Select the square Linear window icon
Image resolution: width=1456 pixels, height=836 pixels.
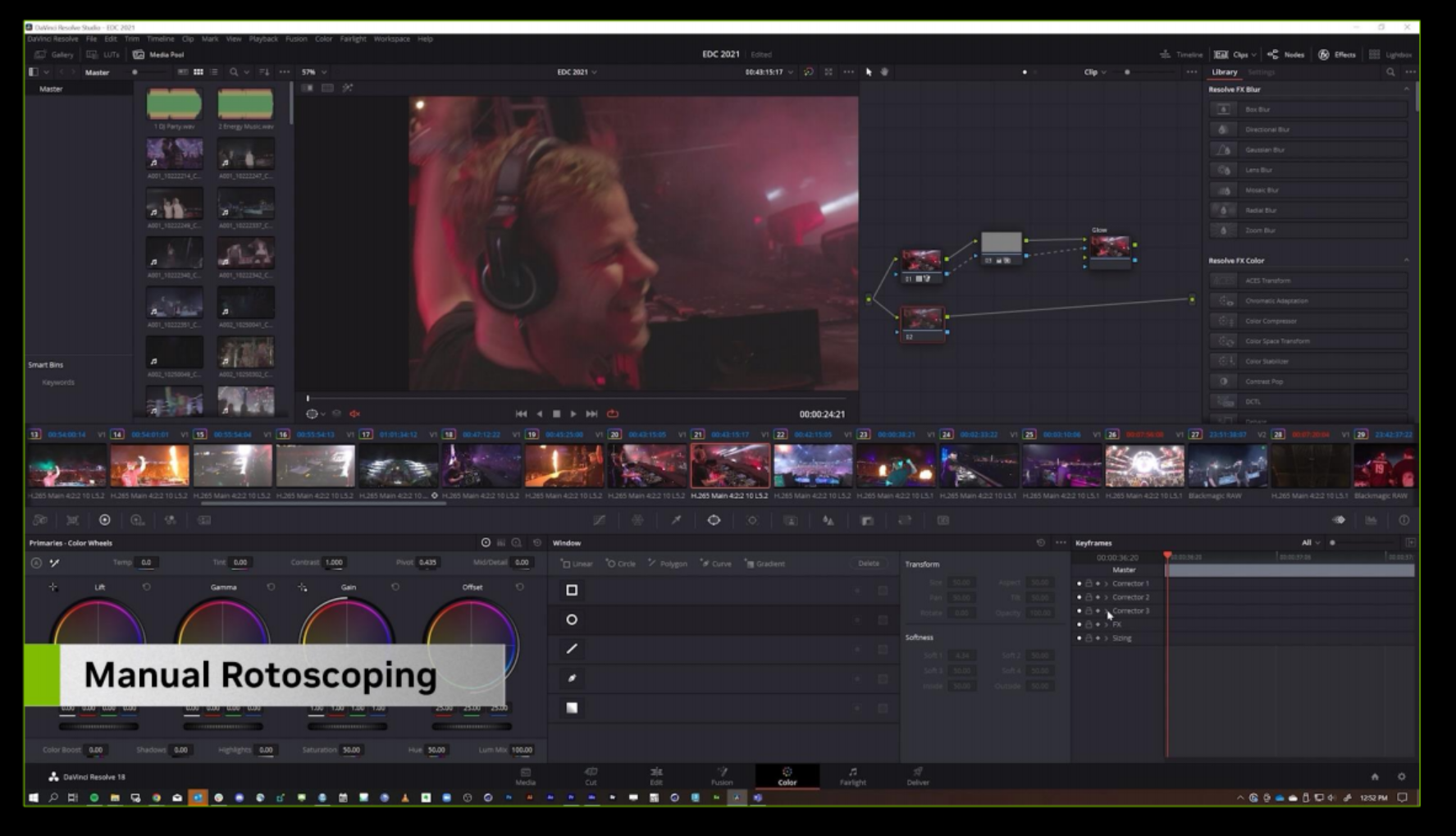coord(572,590)
